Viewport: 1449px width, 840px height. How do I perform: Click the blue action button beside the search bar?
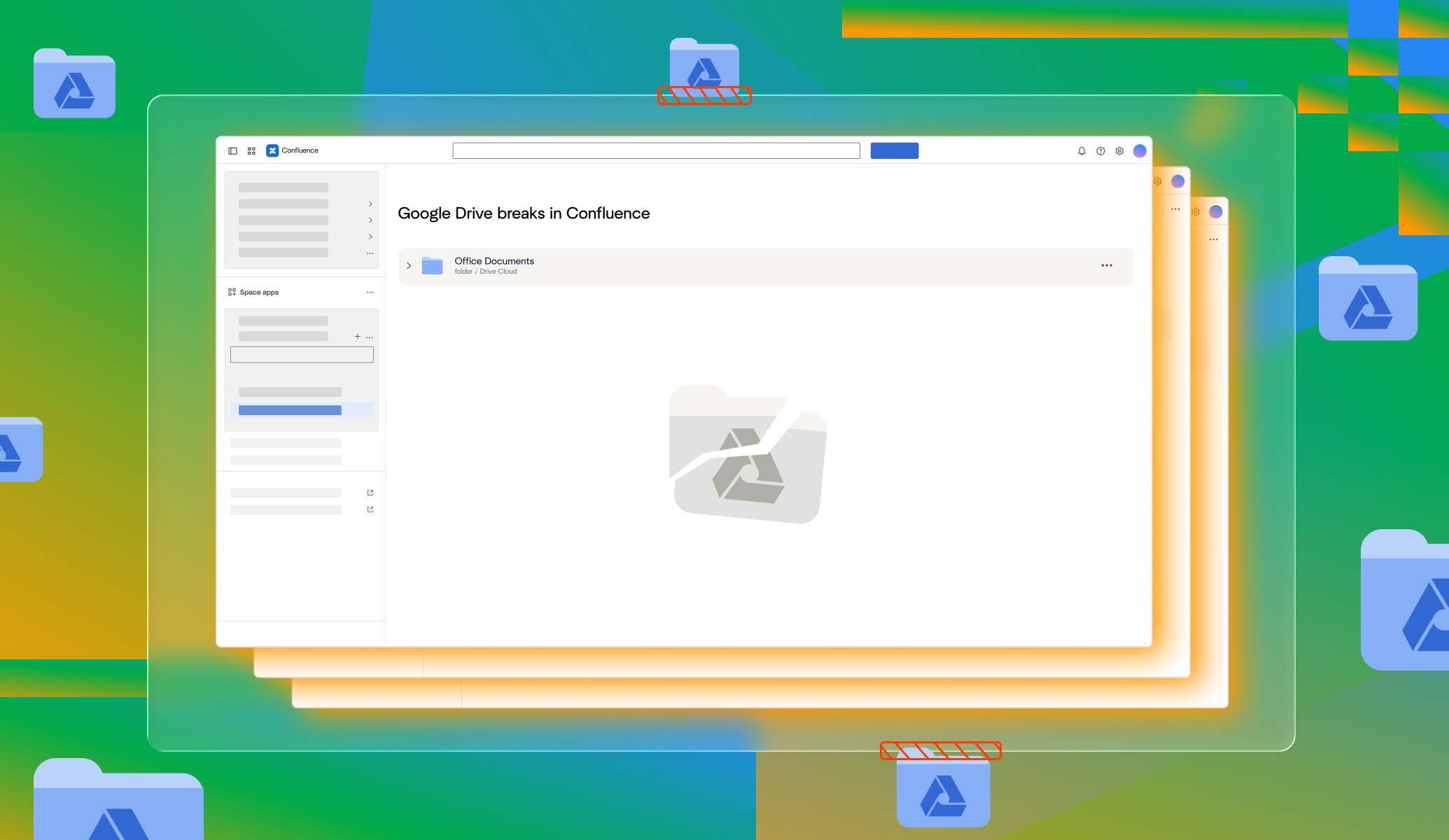[894, 150]
